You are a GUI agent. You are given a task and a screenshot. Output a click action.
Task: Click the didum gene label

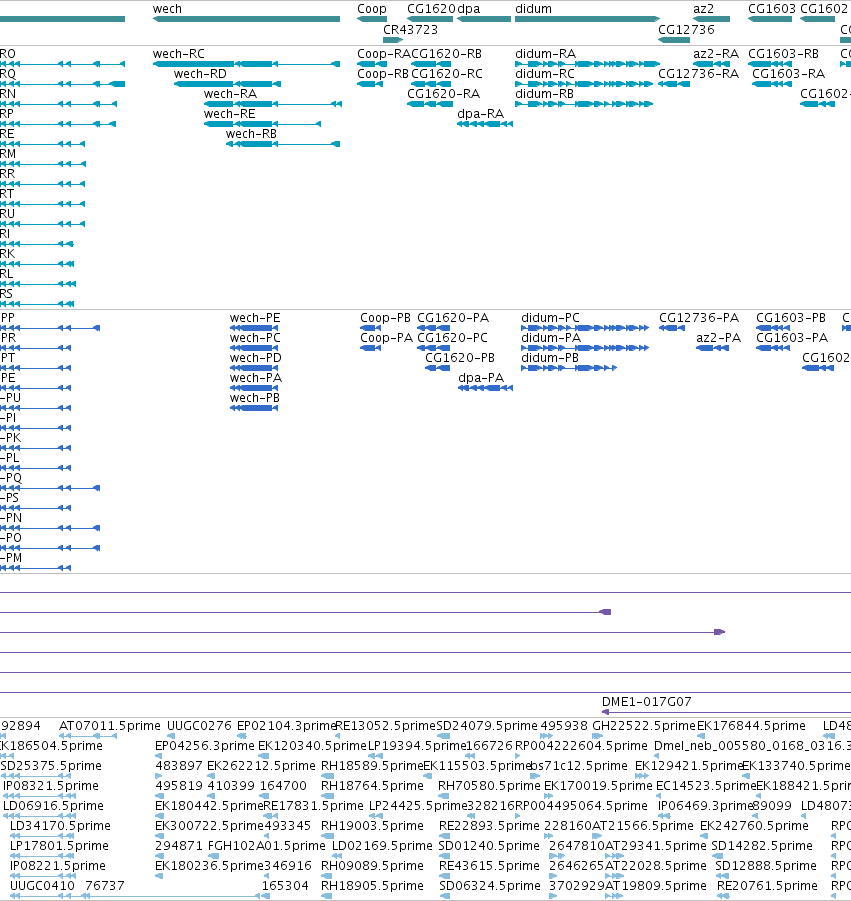533,9
